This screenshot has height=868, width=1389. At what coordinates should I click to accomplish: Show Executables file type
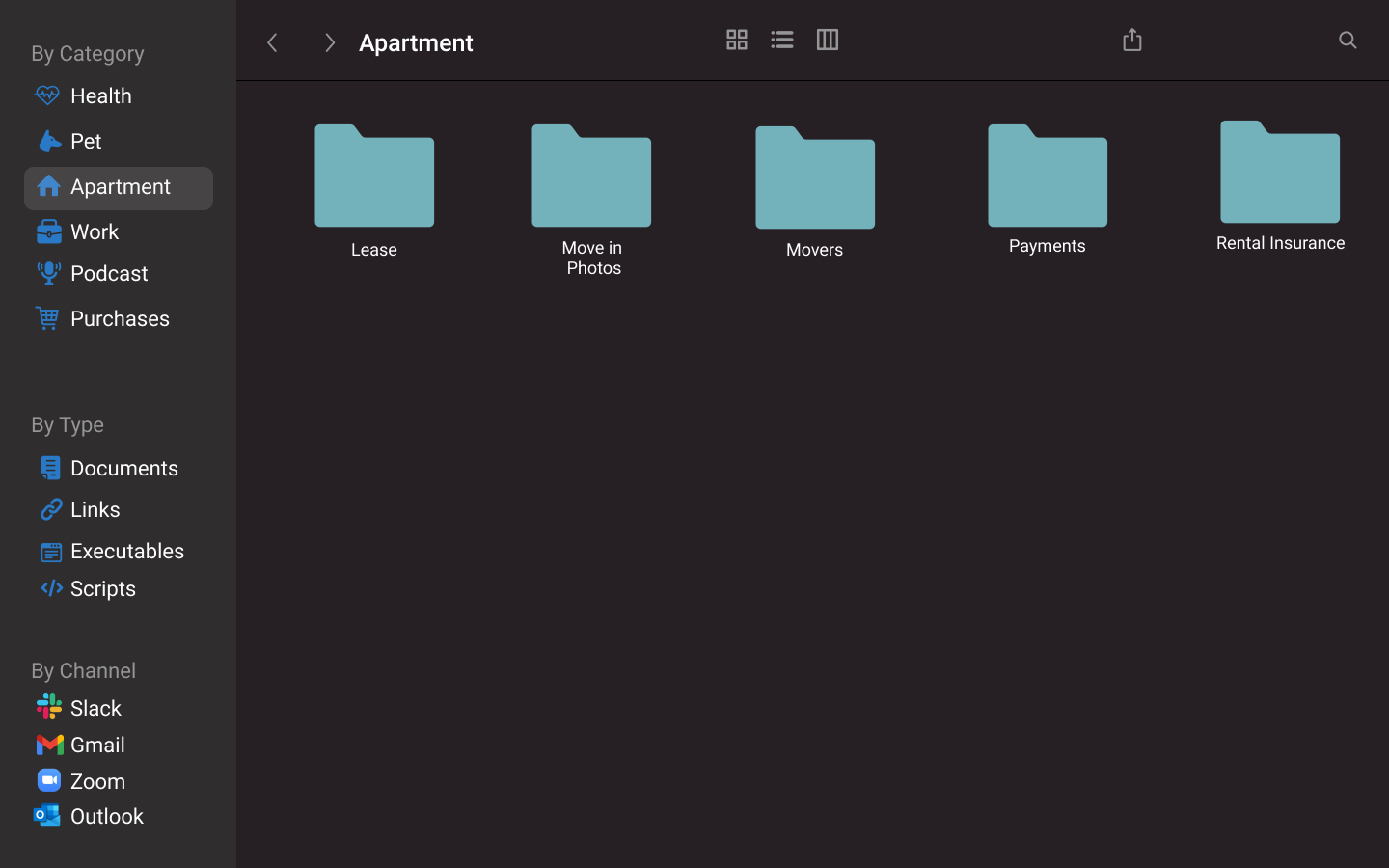coord(127,551)
